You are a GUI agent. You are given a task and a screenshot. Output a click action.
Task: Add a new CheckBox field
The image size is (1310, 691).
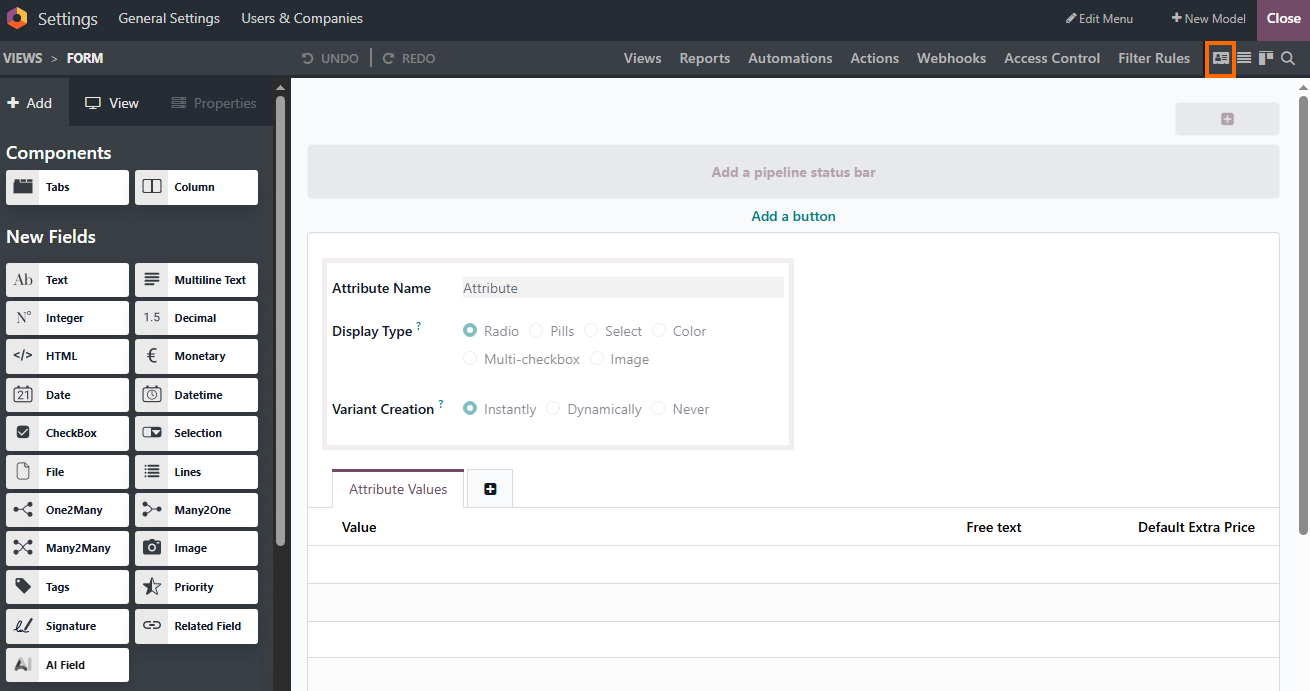67,433
